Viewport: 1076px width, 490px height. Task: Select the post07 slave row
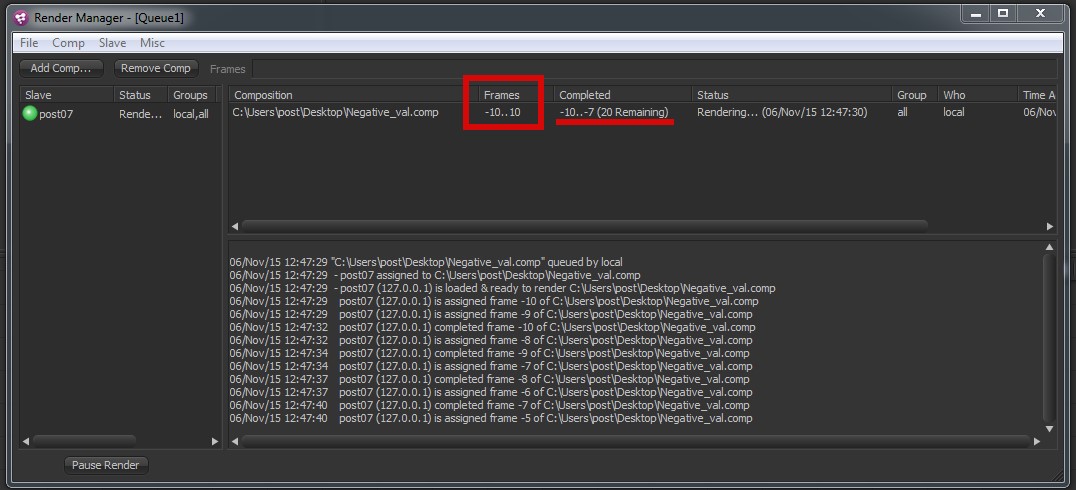click(x=120, y=114)
